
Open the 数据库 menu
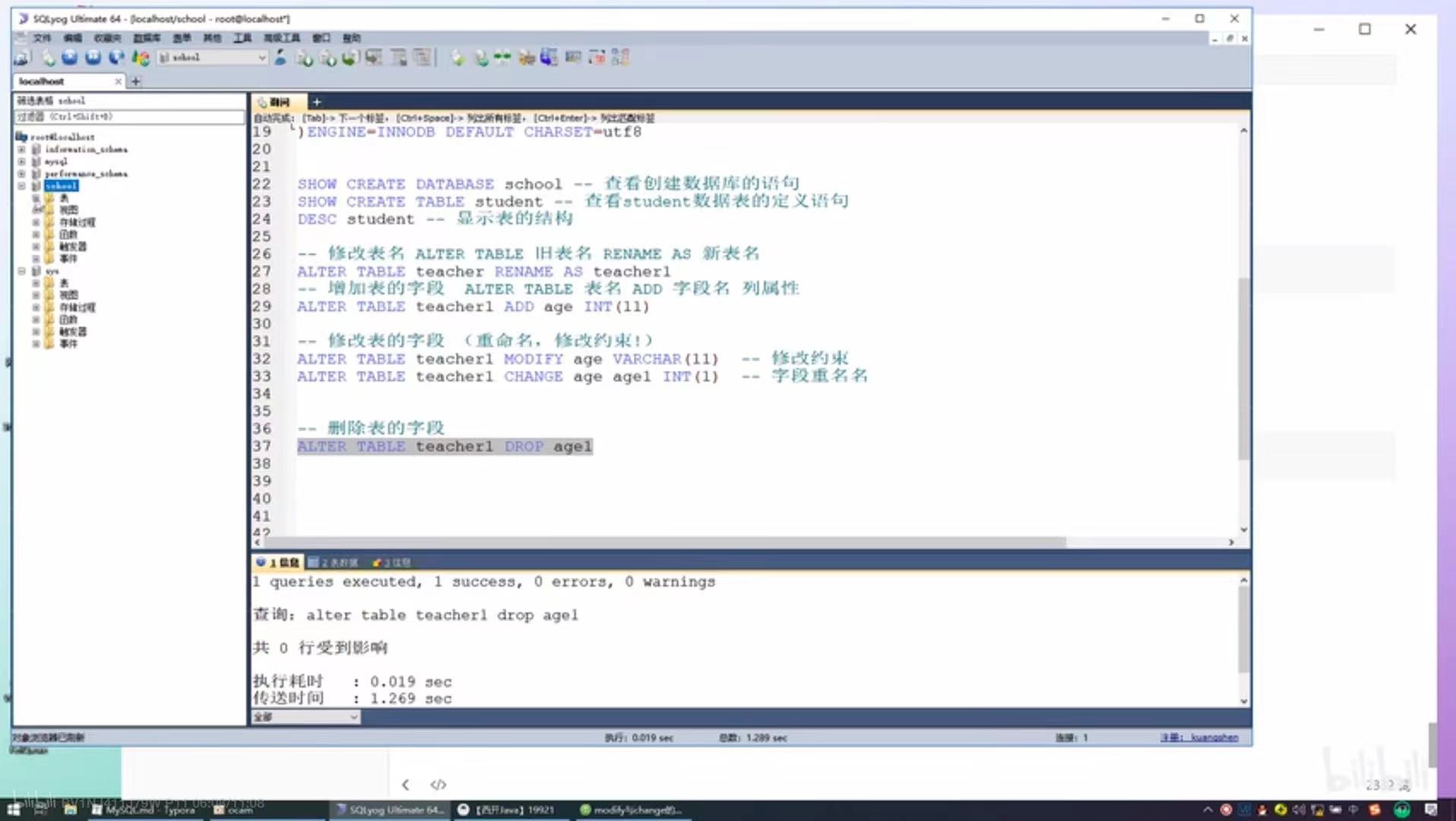pos(147,38)
